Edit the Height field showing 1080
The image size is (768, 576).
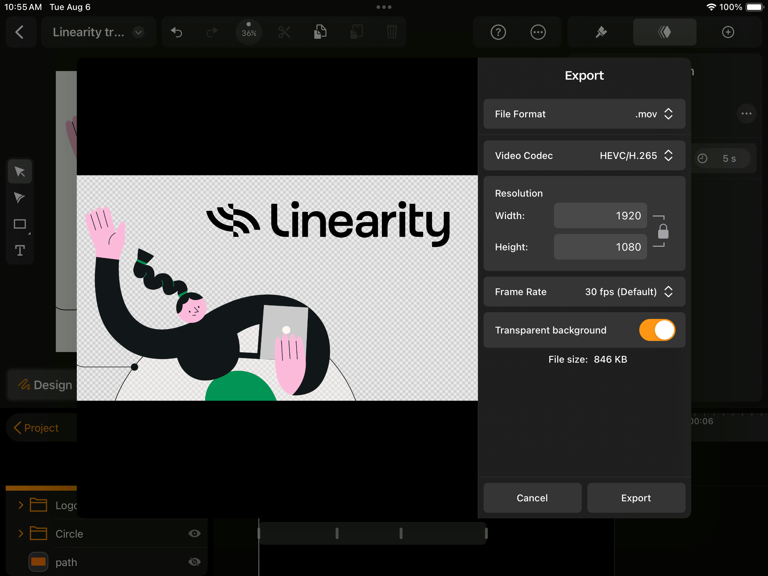click(x=600, y=247)
